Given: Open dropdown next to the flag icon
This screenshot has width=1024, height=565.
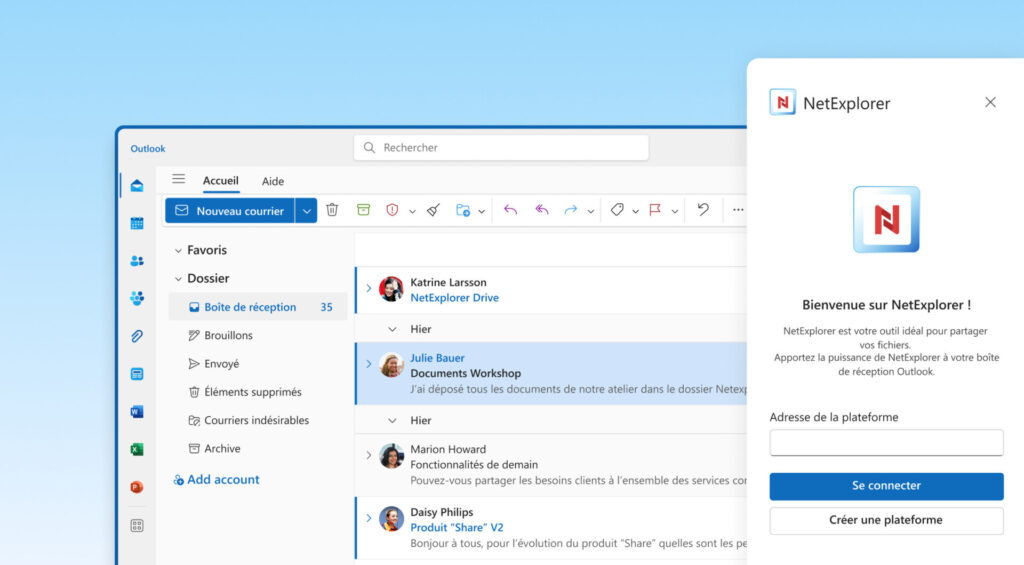Looking at the screenshot, I should pyautogui.click(x=675, y=212).
